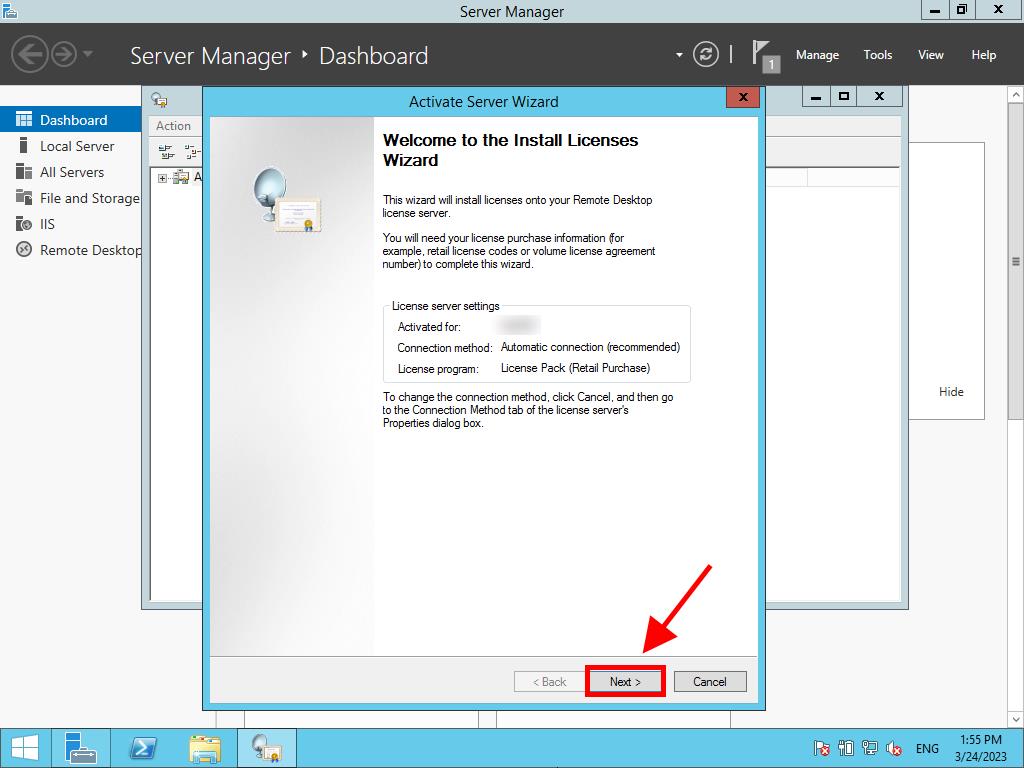The width and height of the screenshot is (1024, 768).
Task: Open the clock showing 1:55 PM
Action: [980, 748]
